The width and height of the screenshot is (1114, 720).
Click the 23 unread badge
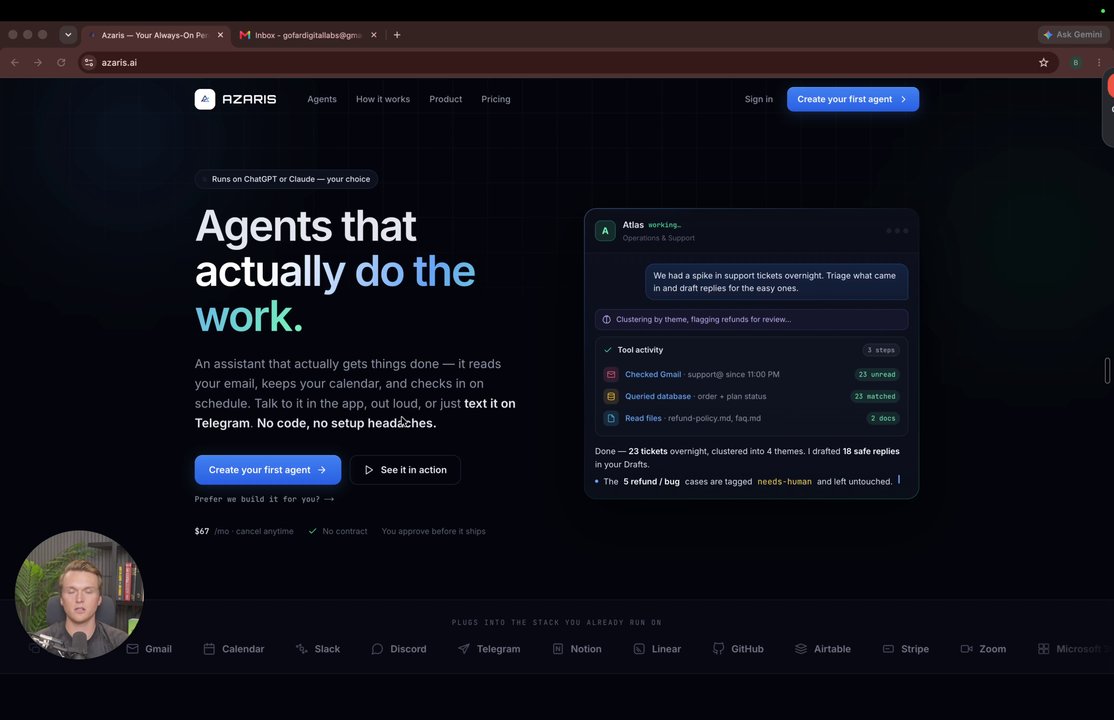point(877,375)
